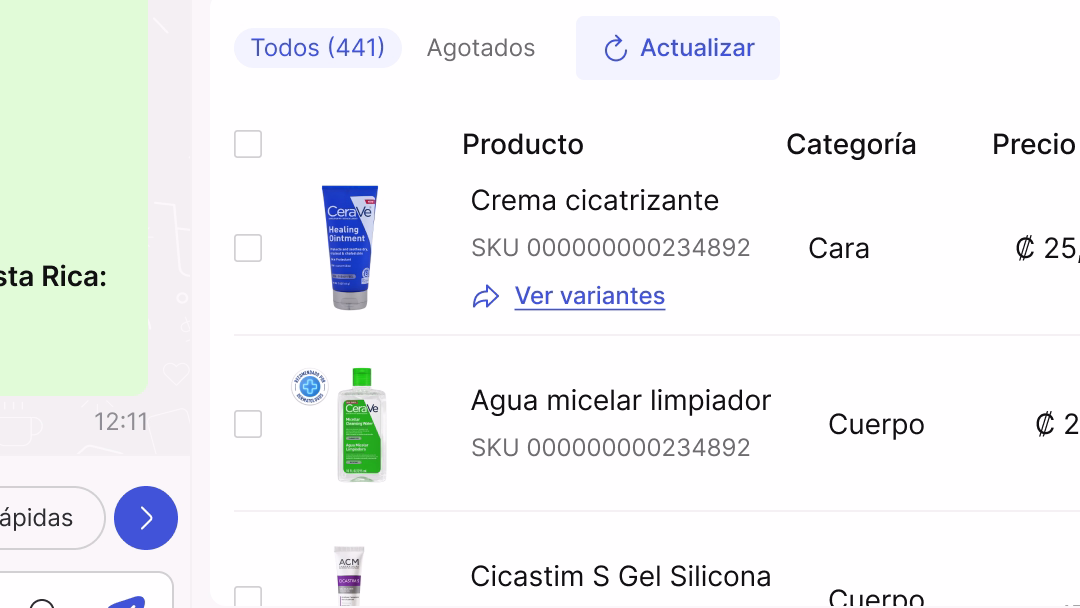This screenshot has width=1080, height=608.
Task: Follow the Ver variantes link
Action: (x=590, y=296)
